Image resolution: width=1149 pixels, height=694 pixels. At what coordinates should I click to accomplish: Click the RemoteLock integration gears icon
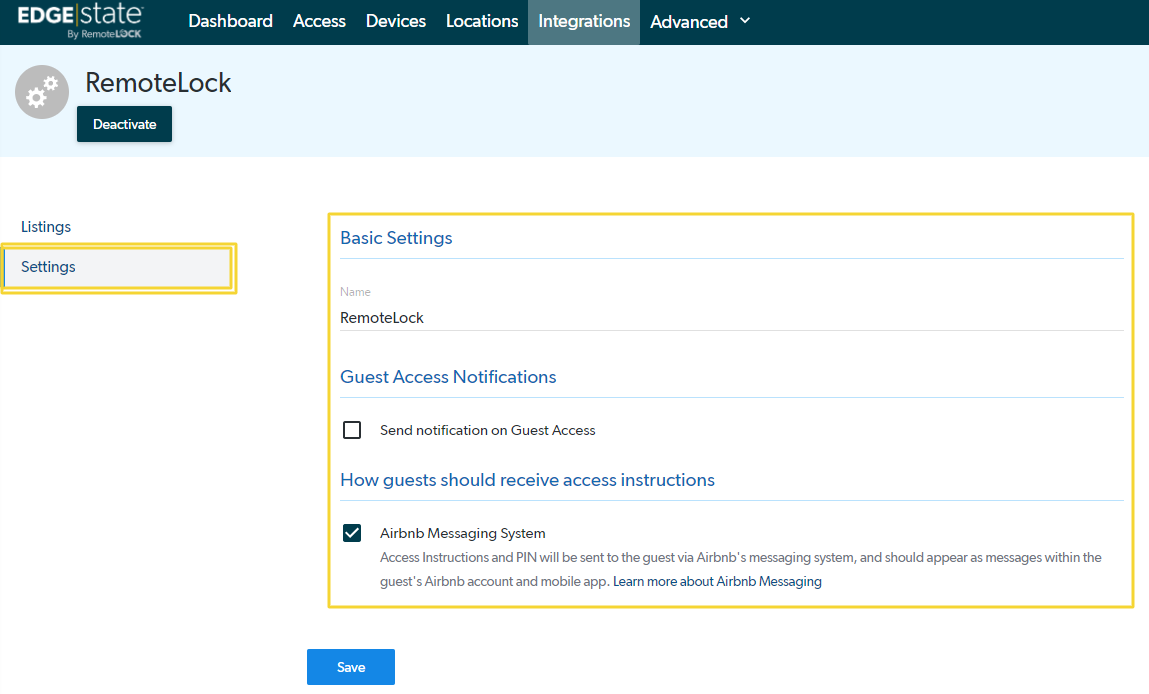tap(42, 92)
